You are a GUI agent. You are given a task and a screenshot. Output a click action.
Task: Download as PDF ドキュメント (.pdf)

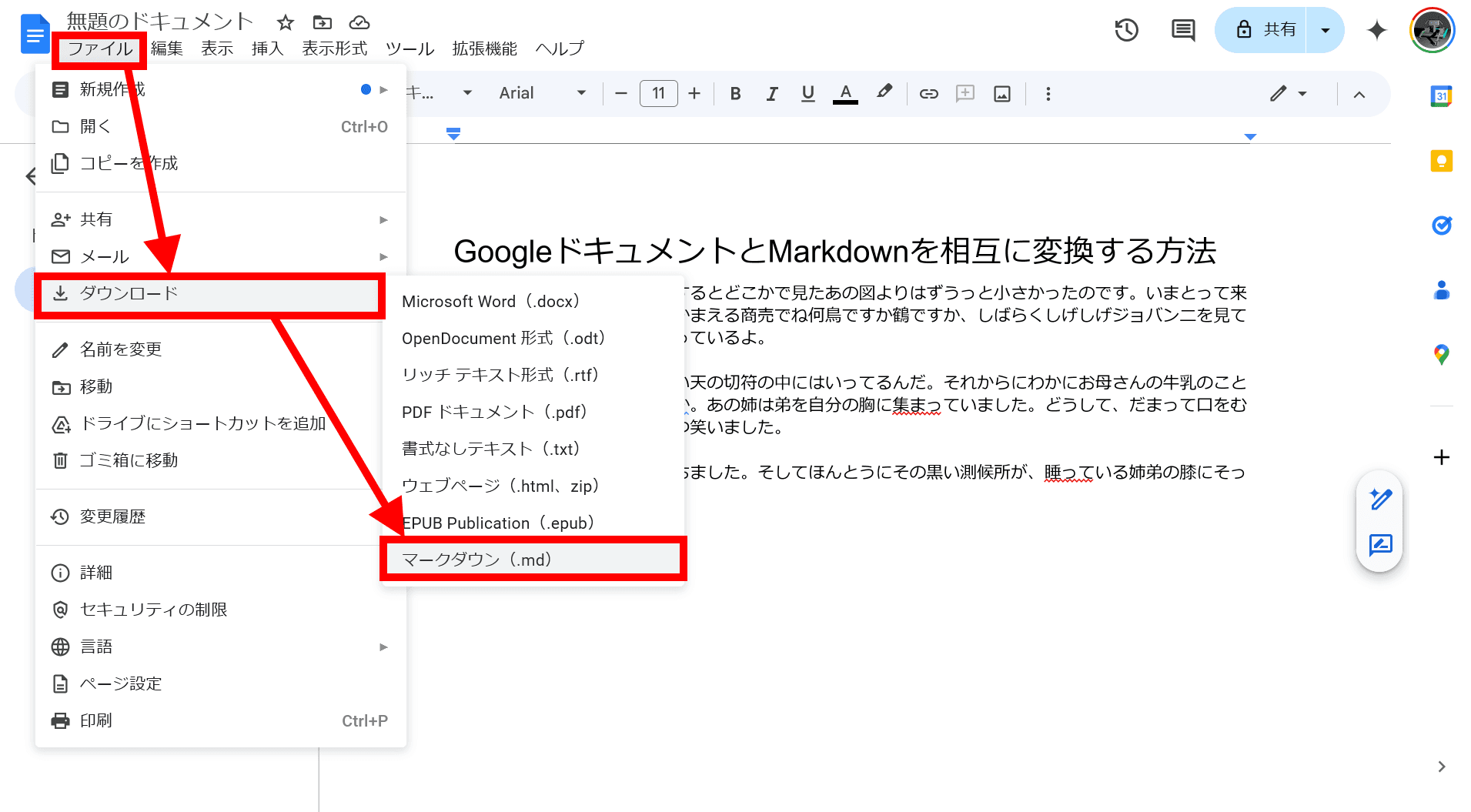pyautogui.click(x=533, y=412)
